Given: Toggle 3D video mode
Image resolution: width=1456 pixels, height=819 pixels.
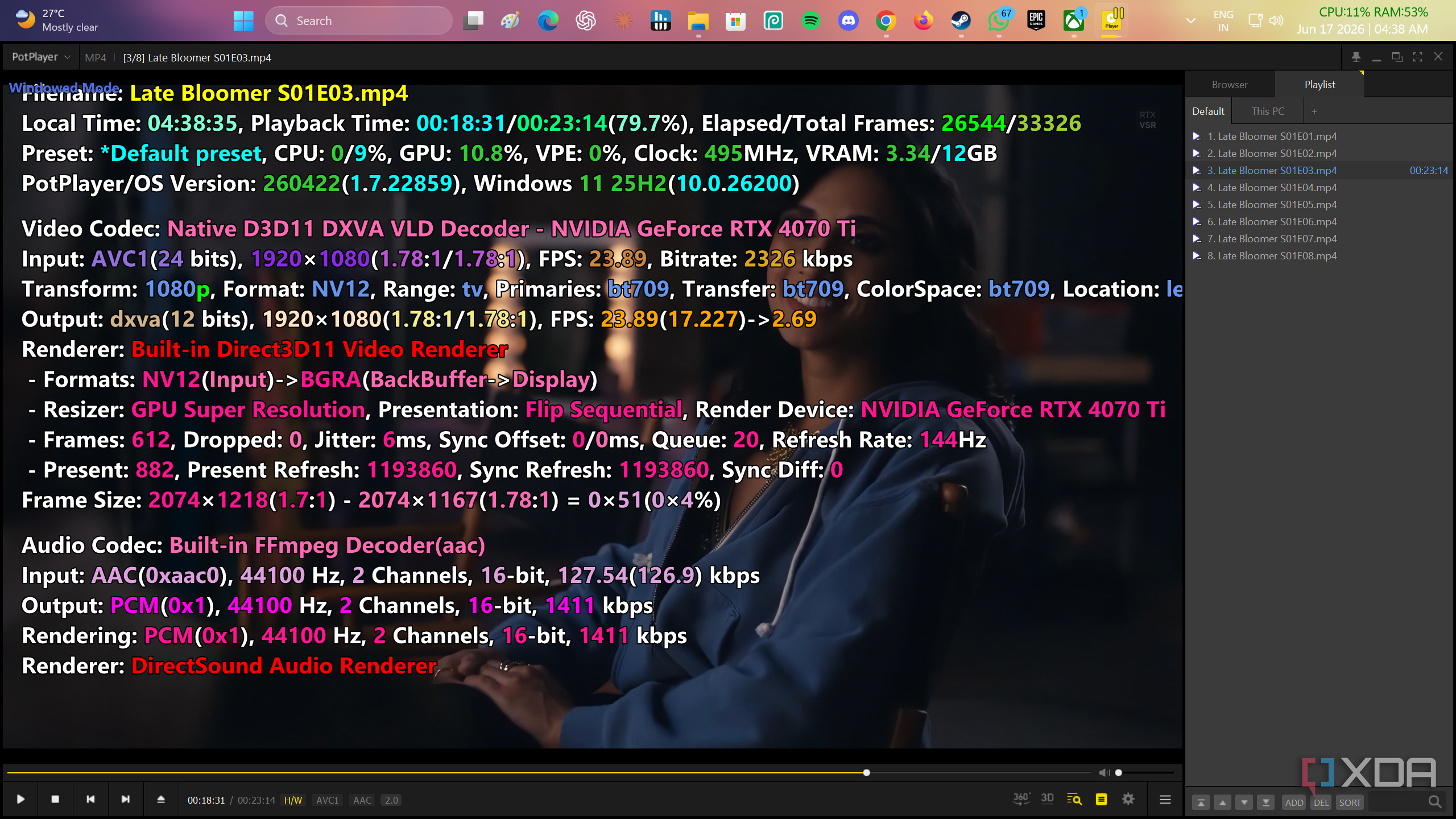Looking at the screenshot, I should (1047, 799).
